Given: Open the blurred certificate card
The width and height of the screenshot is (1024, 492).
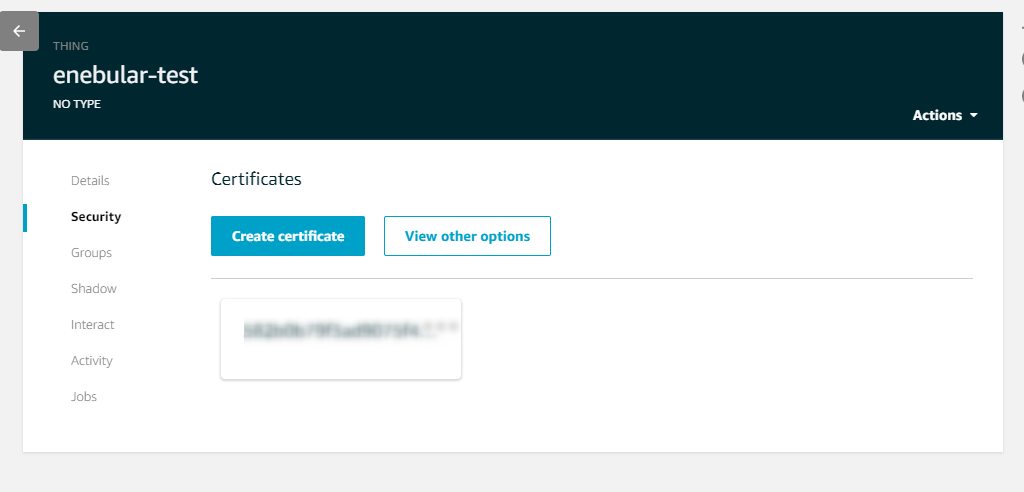Looking at the screenshot, I should (x=341, y=338).
